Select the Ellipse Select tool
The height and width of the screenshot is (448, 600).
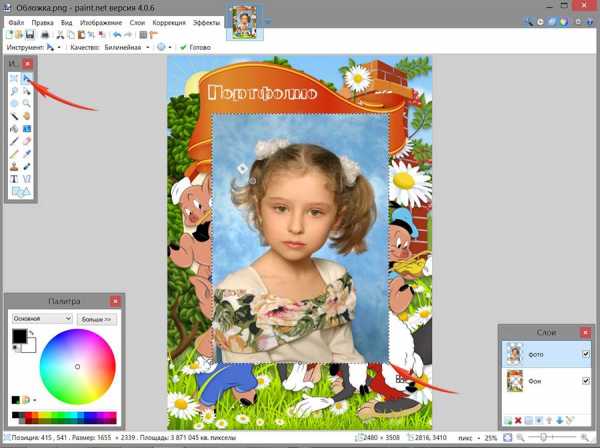14,104
